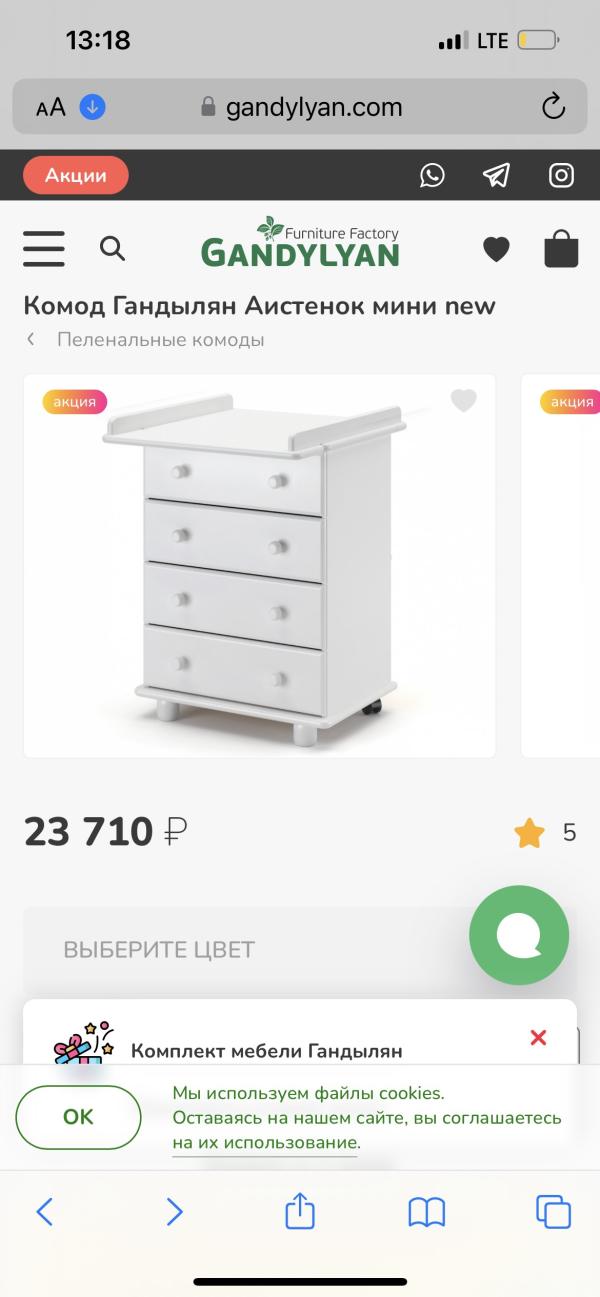Open favorites heart in header
This screenshot has height=1297, width=600.
(496, 249)
